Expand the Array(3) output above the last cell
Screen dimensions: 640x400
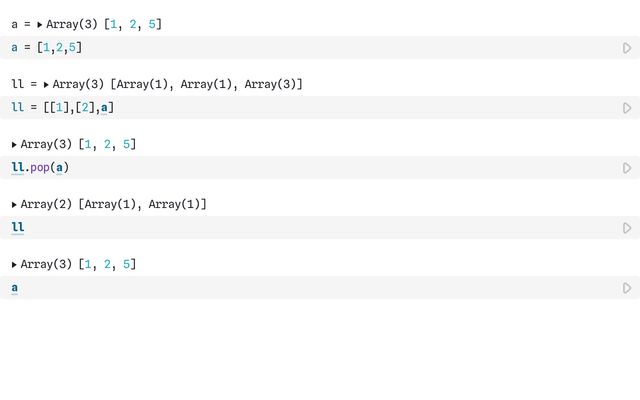(x=14, y=264)
